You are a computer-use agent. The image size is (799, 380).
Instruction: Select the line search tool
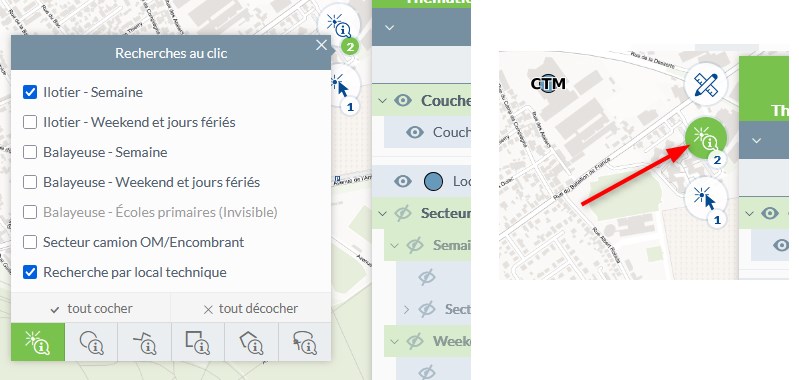(145, 342)
